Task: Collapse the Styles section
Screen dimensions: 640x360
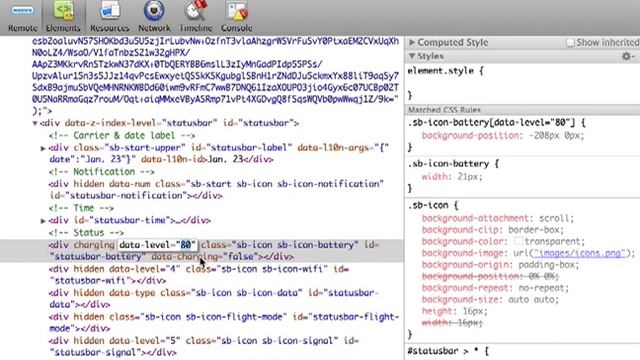Action: coord(412,56)
